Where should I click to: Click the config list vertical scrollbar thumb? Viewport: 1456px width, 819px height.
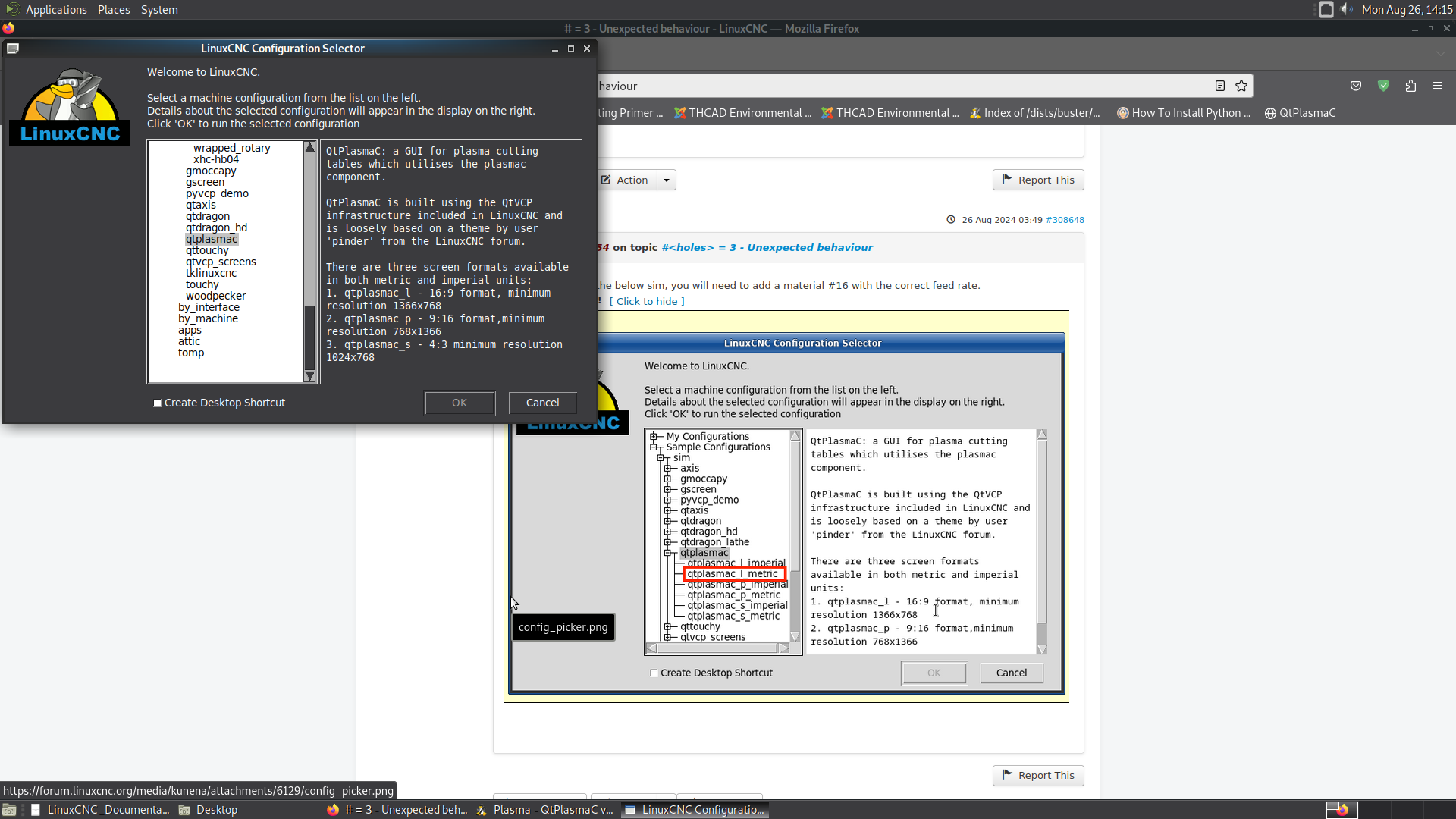tap(309, 337)
